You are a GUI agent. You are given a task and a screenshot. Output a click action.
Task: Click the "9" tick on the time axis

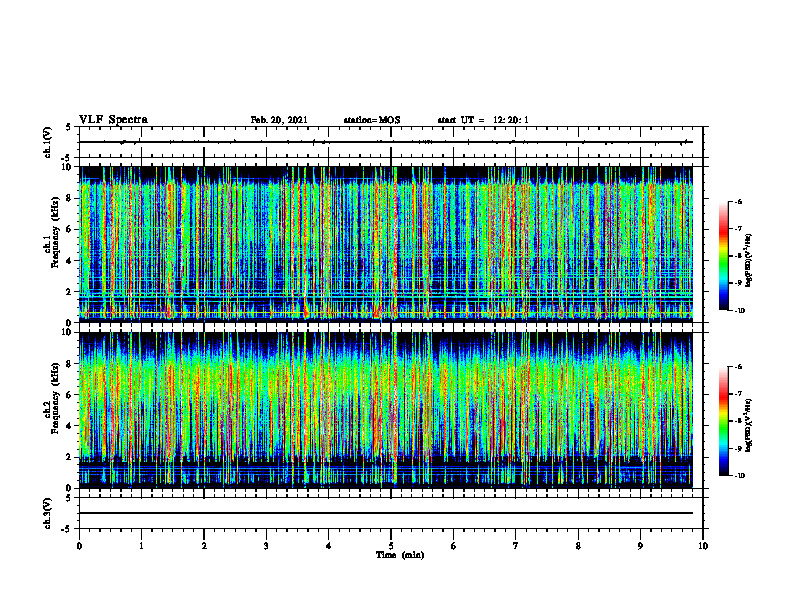[640, 546]
